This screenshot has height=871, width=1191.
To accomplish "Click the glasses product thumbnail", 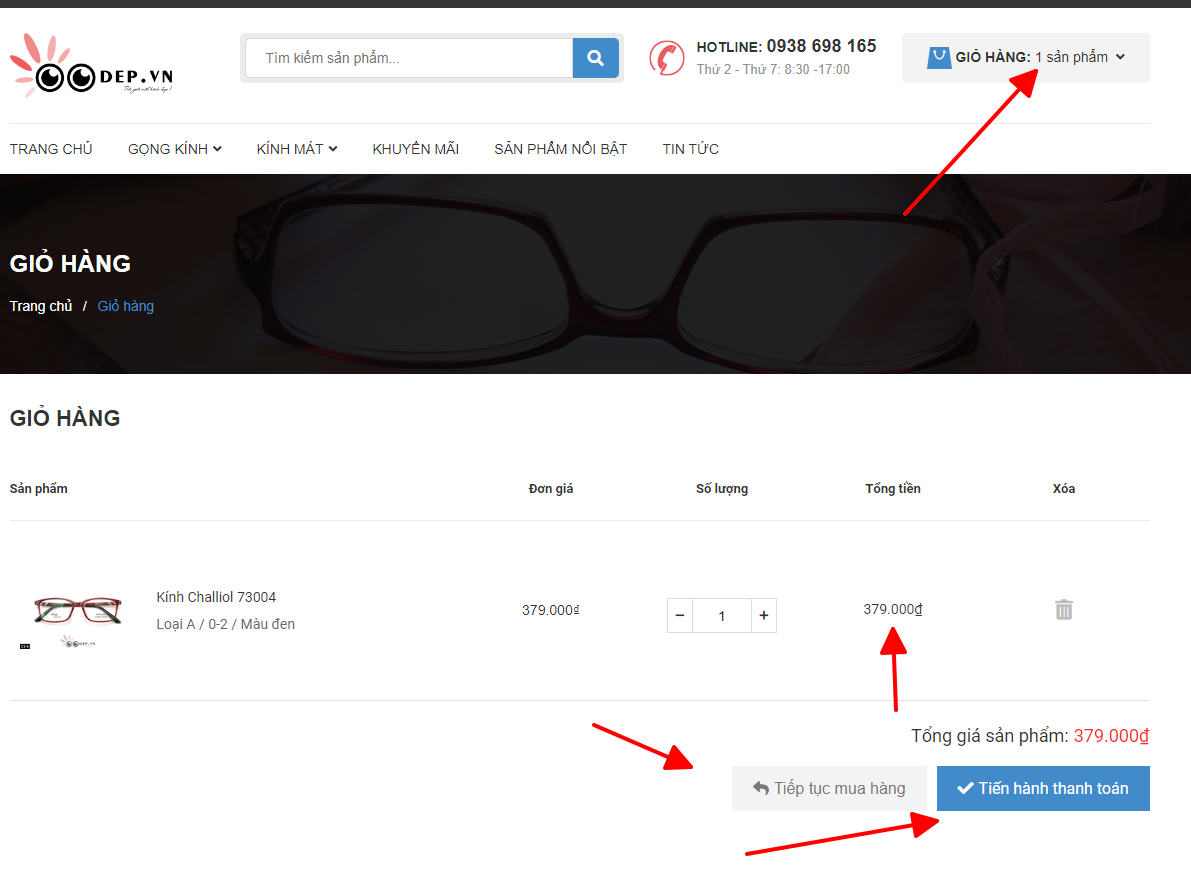I will pos(77,610).
